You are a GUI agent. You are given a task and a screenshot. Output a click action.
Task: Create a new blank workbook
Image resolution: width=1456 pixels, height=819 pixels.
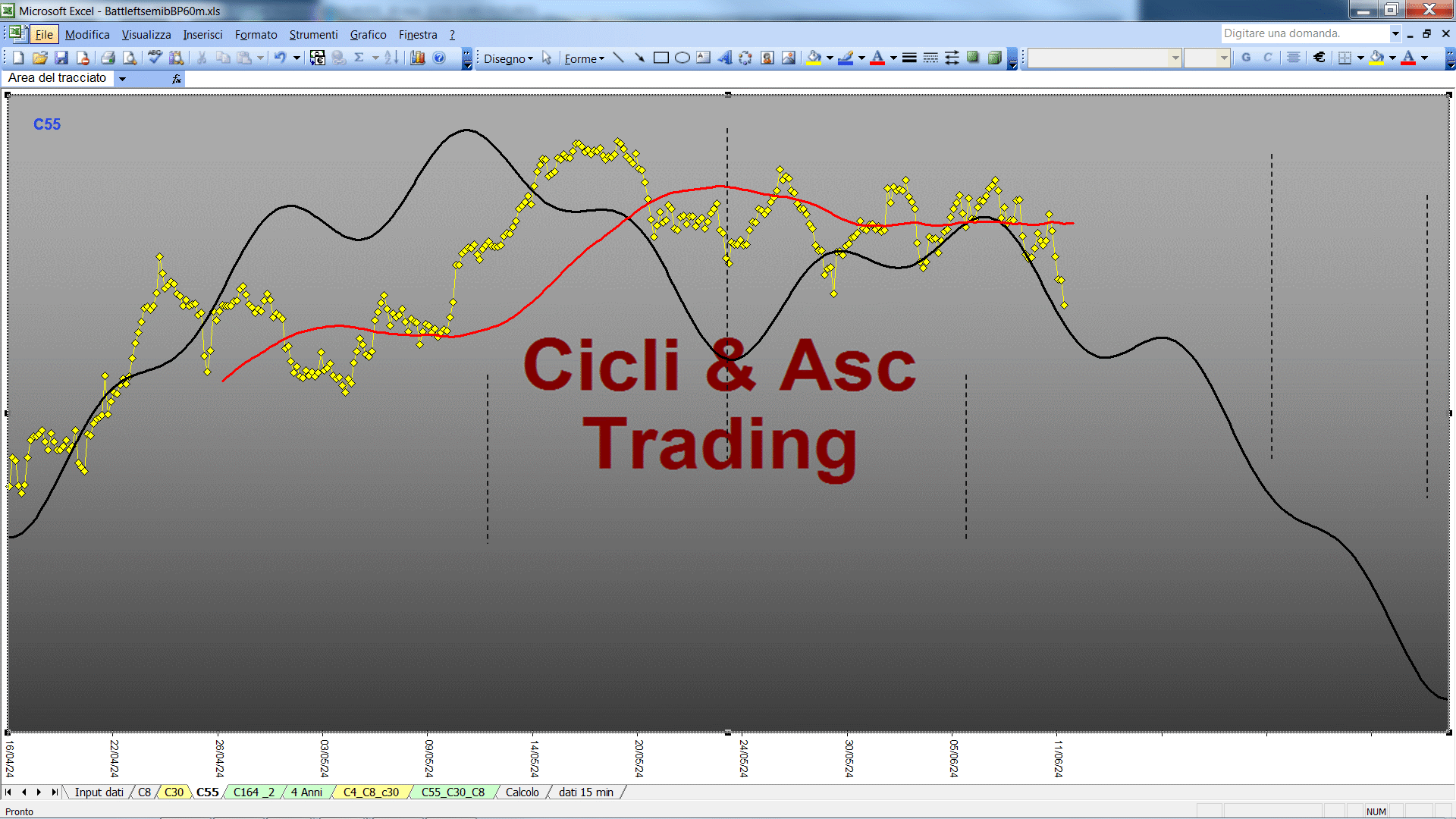point(19,58)
